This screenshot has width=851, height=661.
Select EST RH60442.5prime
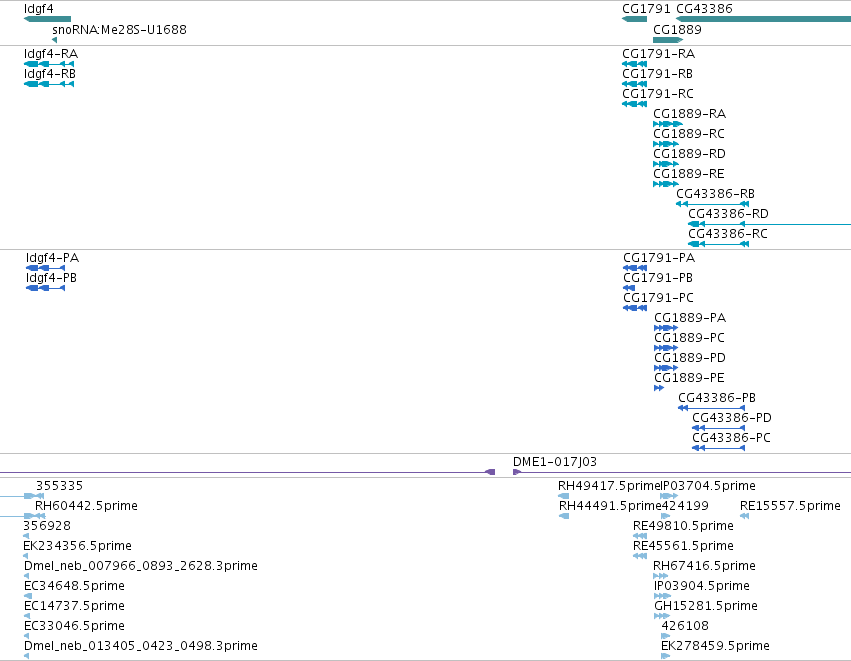(86, 506)
